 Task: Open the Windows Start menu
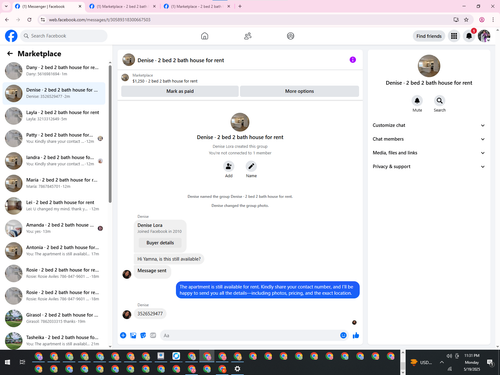click(7, 362)
